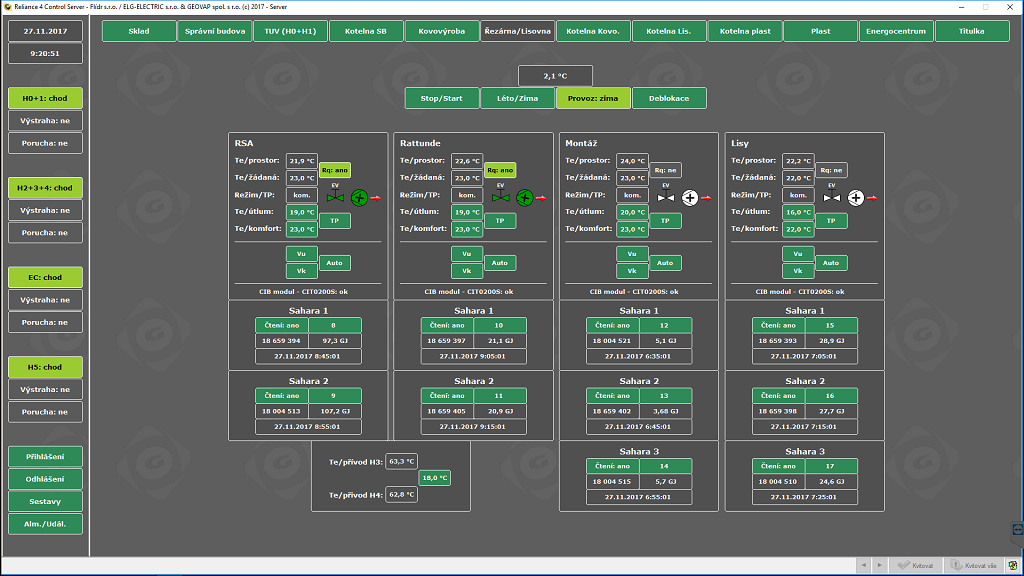This screenshot has height=576, width=1024.
Task: Open the Sestavy reports list
Action: pyautogui.click(x=45, y=501)
